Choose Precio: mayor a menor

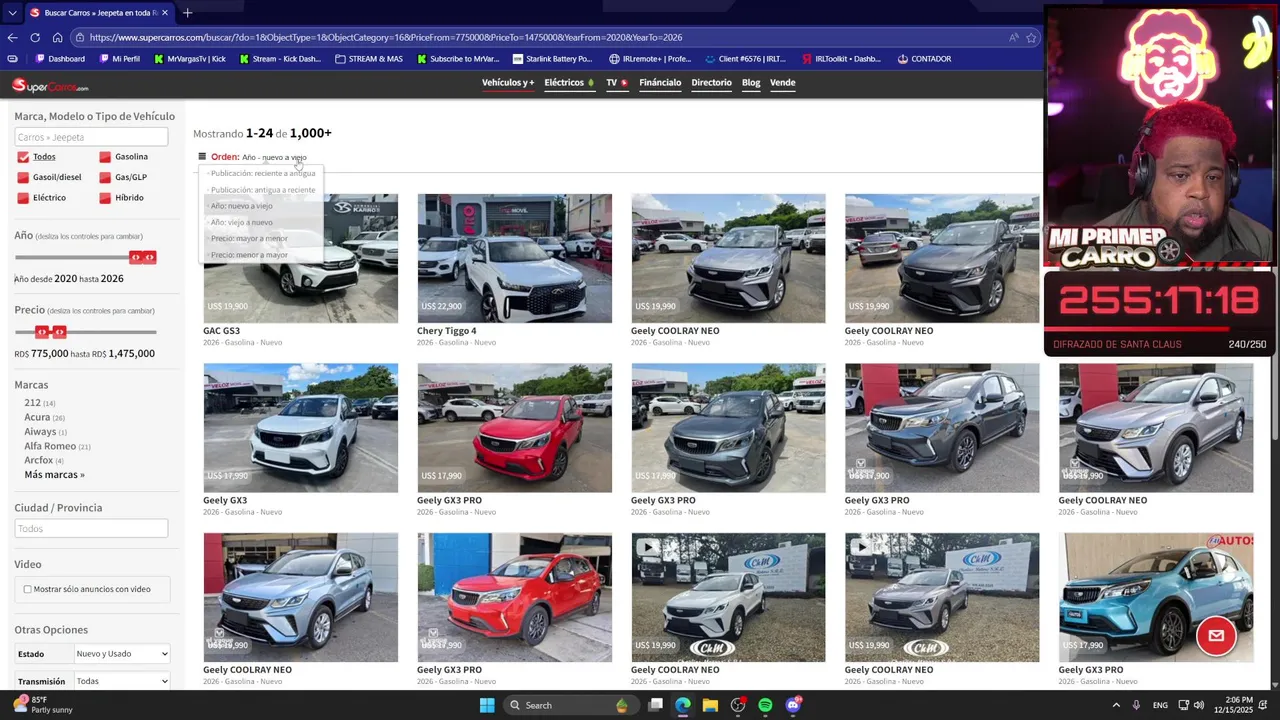point(248,238)
